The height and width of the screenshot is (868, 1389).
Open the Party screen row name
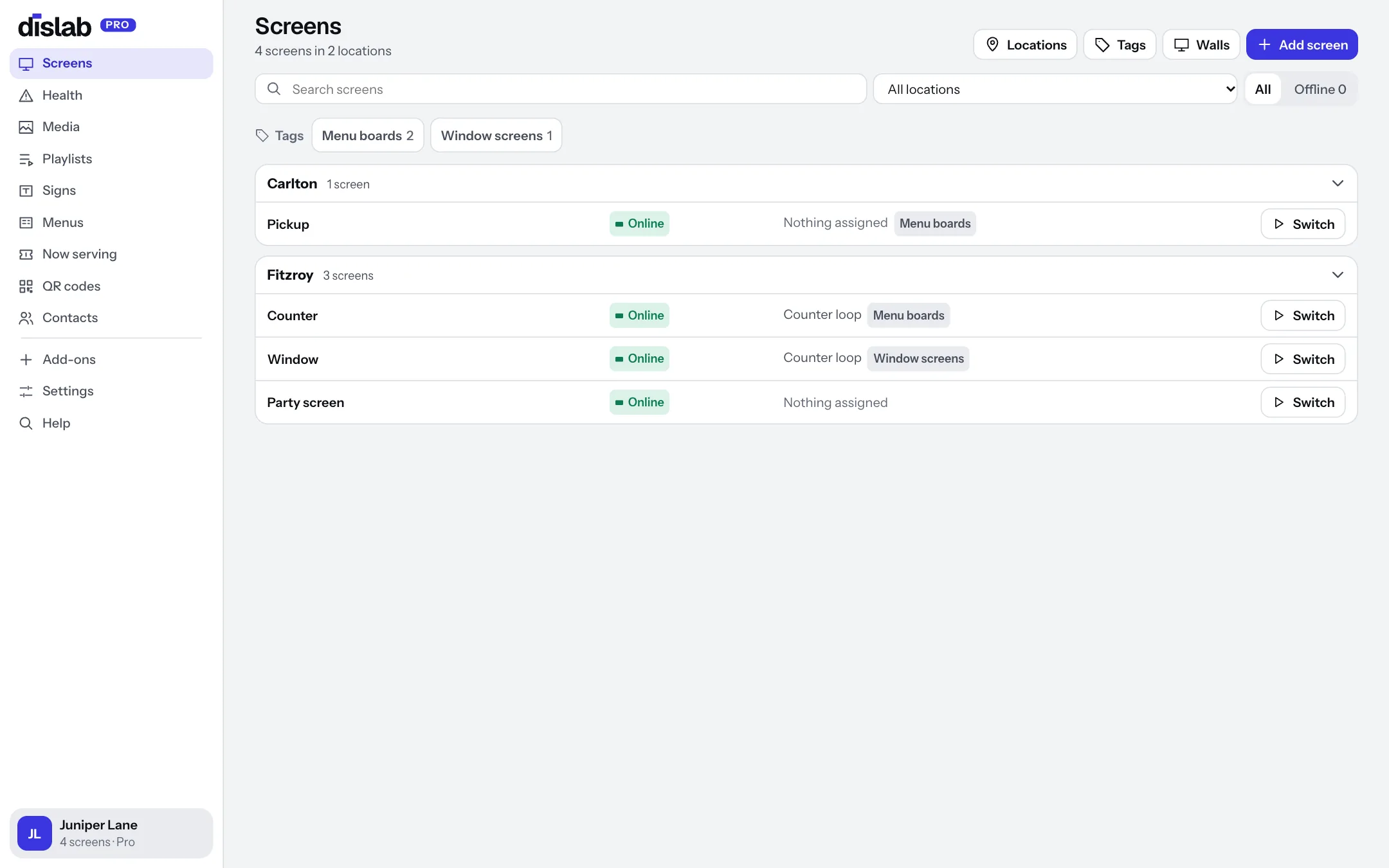tap(305, 402)
